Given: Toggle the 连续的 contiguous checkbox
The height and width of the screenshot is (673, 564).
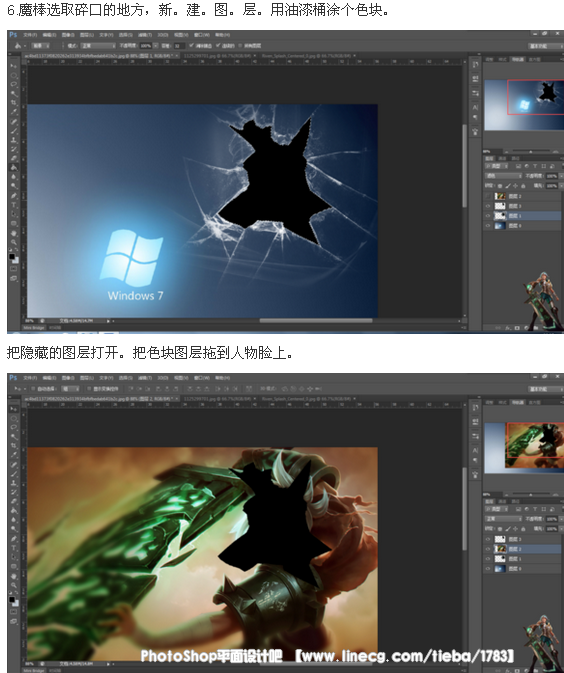Looking at the screenshot, I should [x=218, y=45].
